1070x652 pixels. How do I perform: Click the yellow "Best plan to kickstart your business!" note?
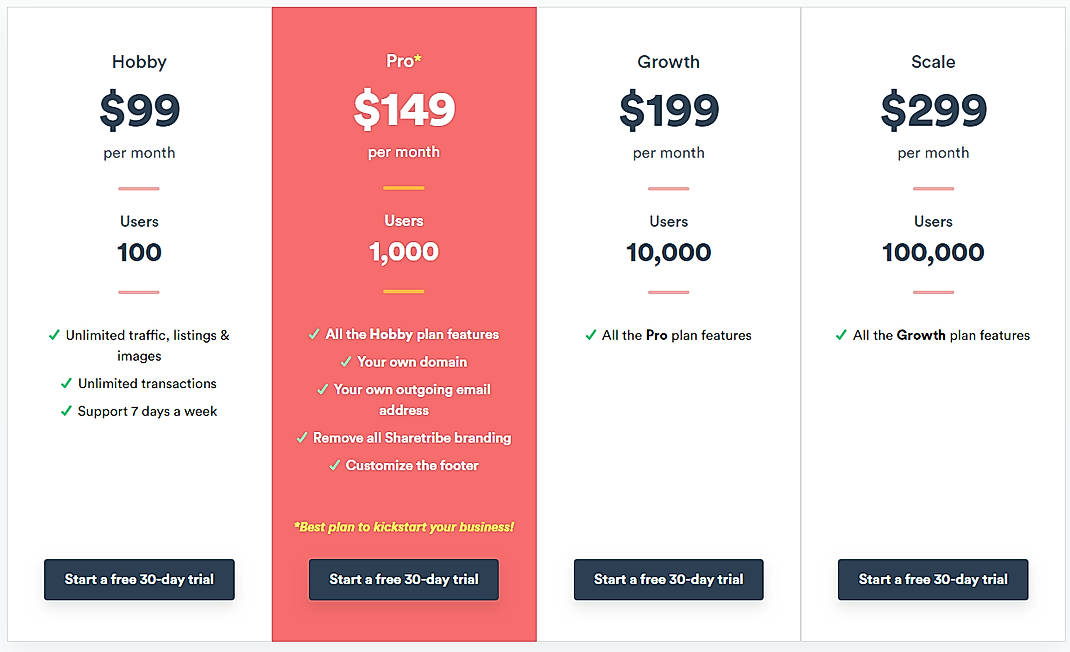pyautogui.click(x=403, y=526)
